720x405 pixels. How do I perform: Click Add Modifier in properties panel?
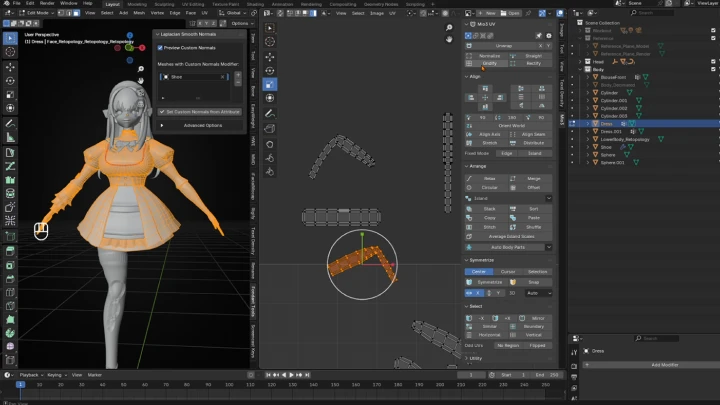664,365
